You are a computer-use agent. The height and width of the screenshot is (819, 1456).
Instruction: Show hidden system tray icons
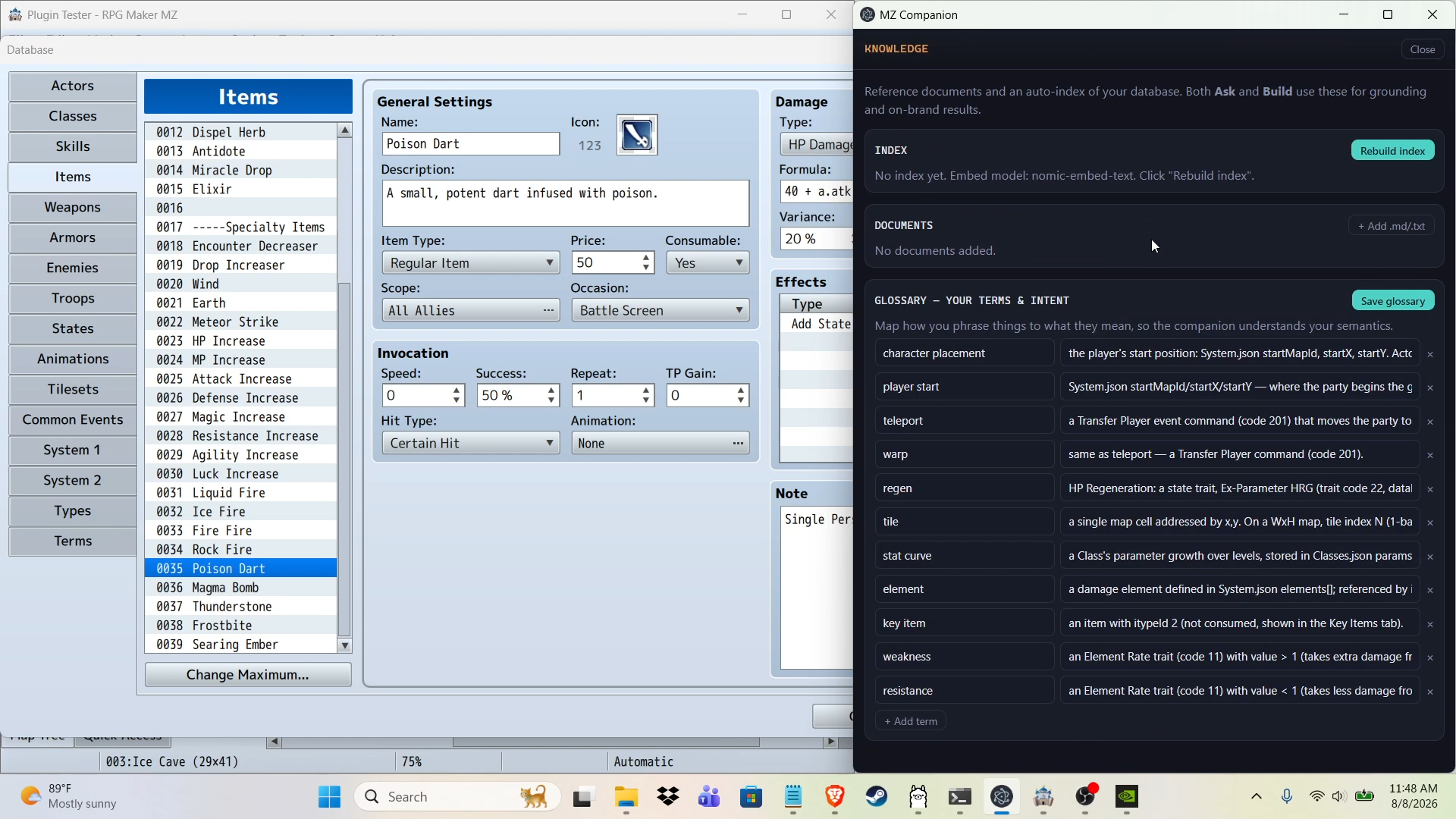pos(1257,796)
